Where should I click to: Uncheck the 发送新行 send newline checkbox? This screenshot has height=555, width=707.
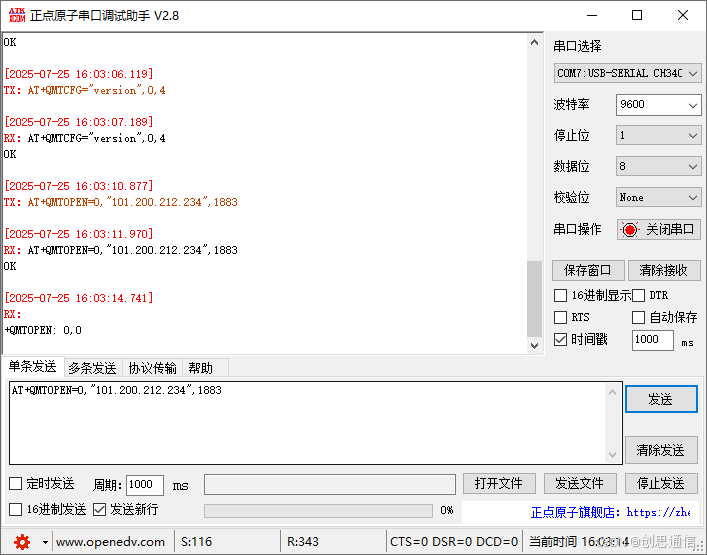[x=99, y=510]
